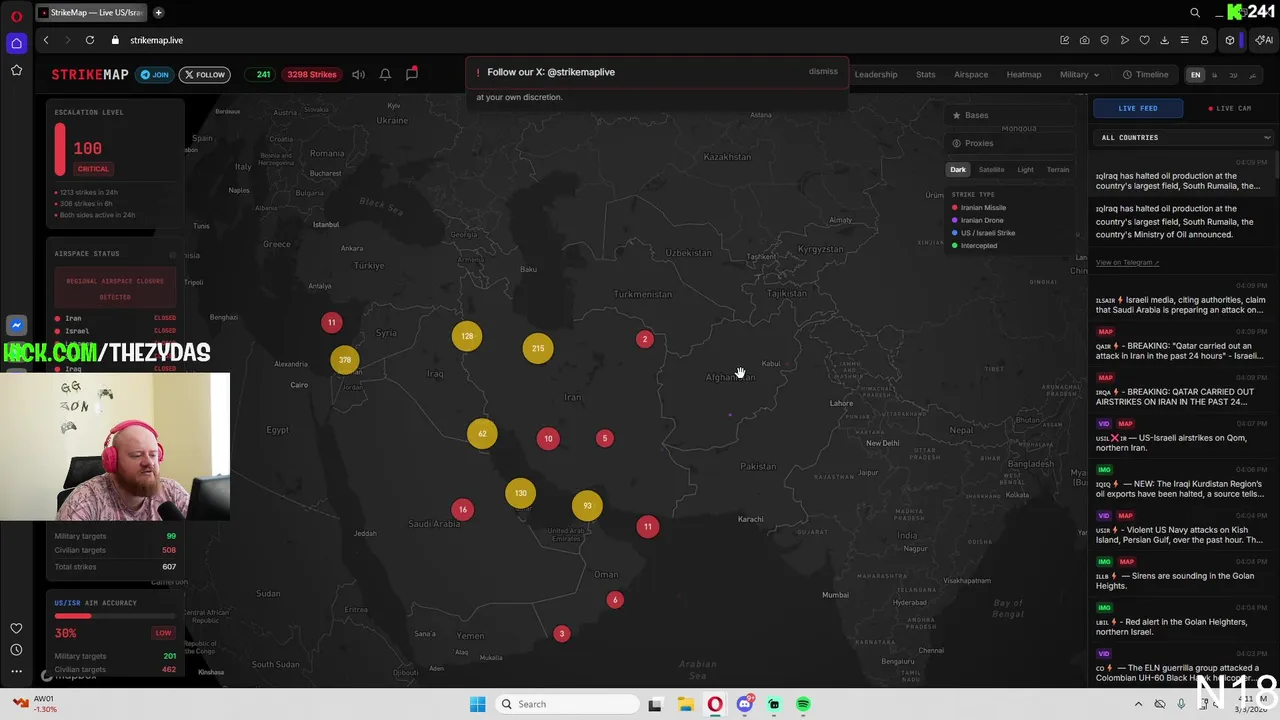Click the 3298 Strikes counter badge
This screenshot has height=720, width=1280.
(311, 74)
